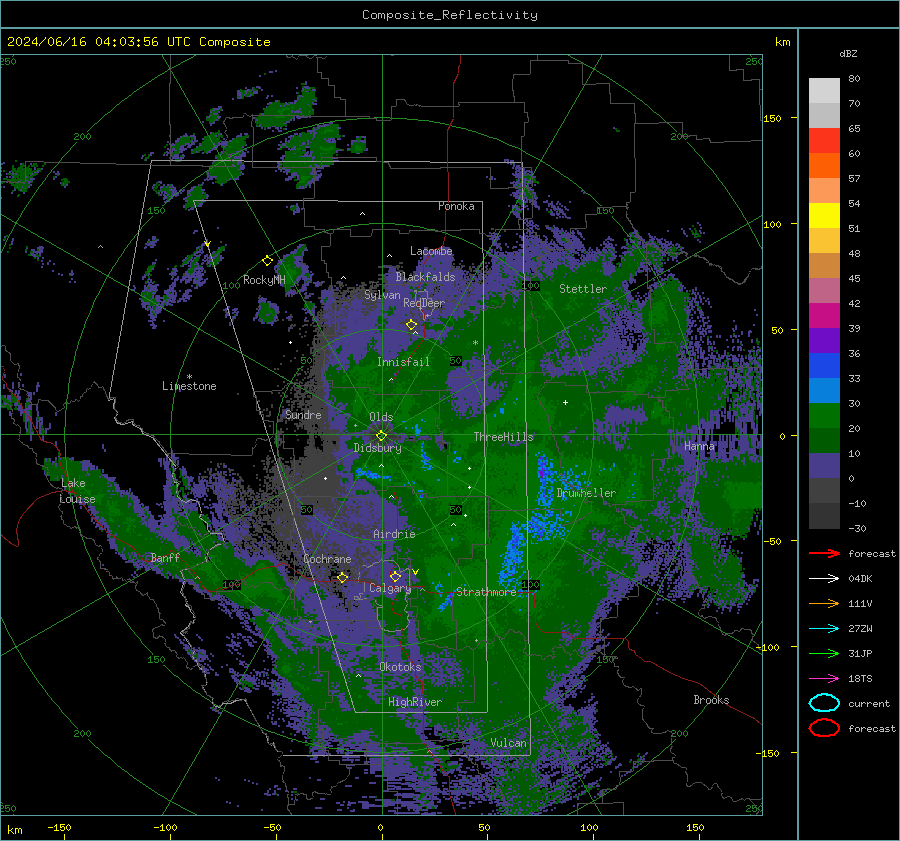Screen dimensions: 900x841
Task: Click the Drumheller city label
Action: point(586,493)
